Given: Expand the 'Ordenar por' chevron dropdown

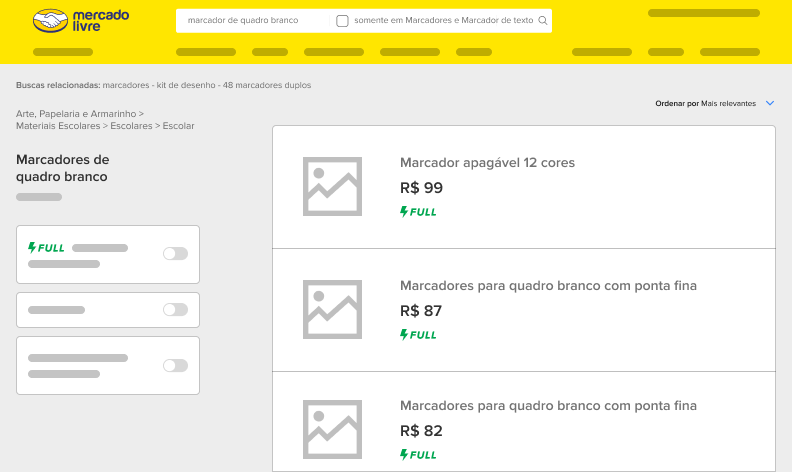Looking at the screenshot, I should [x=770, y=103].
